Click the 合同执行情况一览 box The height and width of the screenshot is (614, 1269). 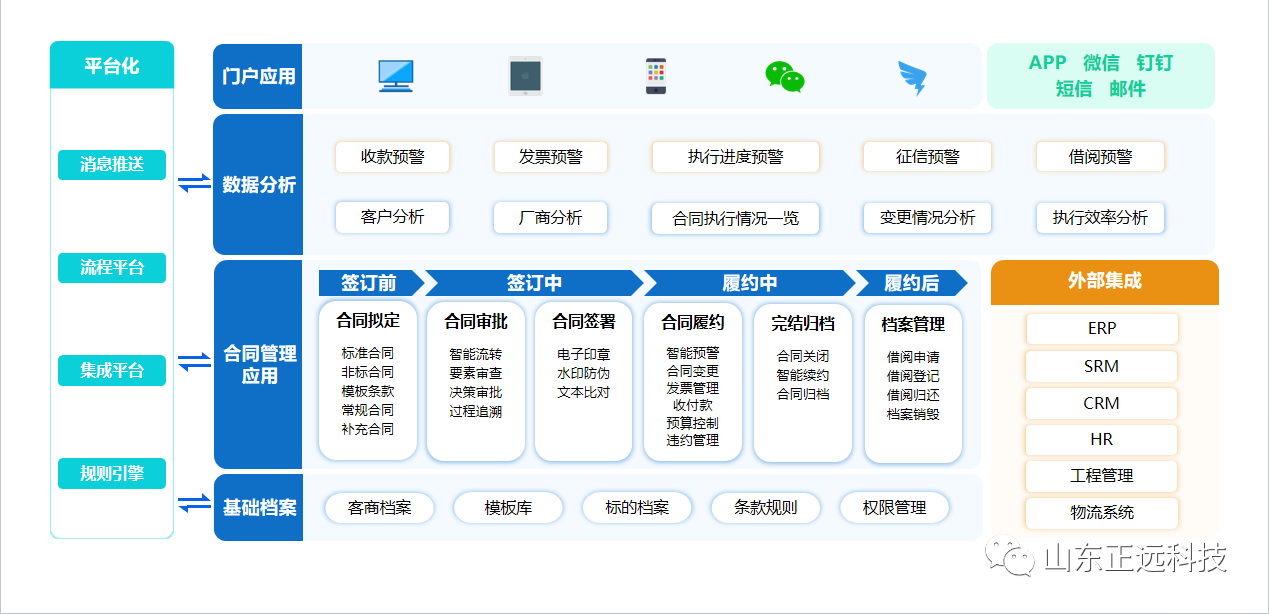(735, 218)
